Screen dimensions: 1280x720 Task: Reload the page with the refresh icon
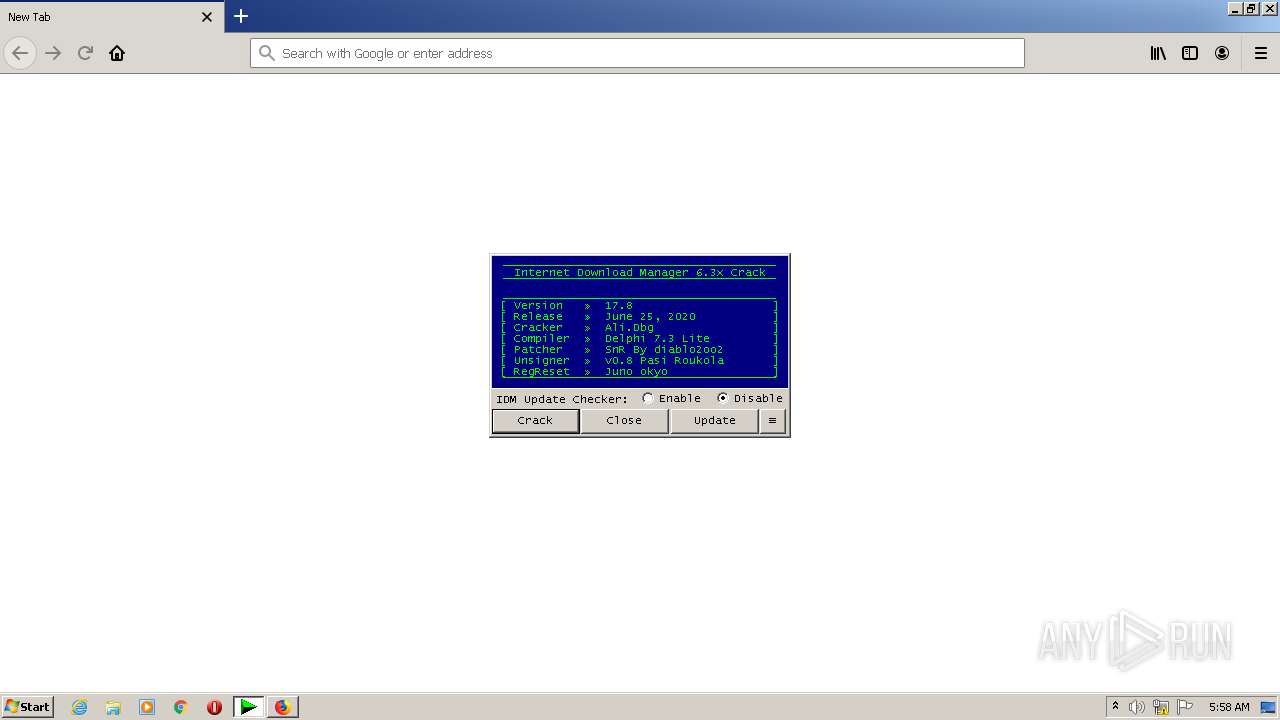(85, 53)
